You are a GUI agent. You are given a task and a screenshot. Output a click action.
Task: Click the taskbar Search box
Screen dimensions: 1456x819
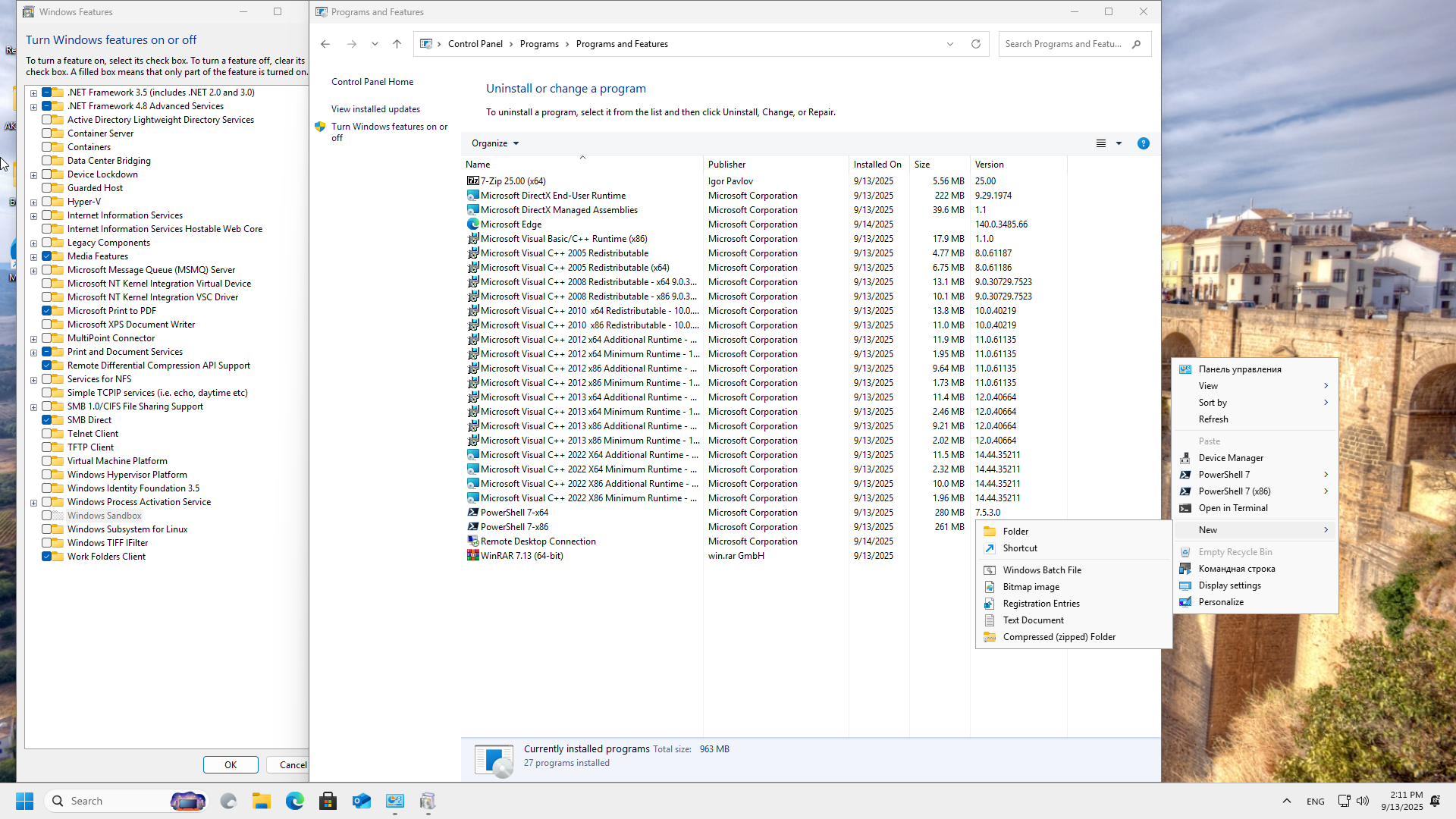[x=125, y=801]
